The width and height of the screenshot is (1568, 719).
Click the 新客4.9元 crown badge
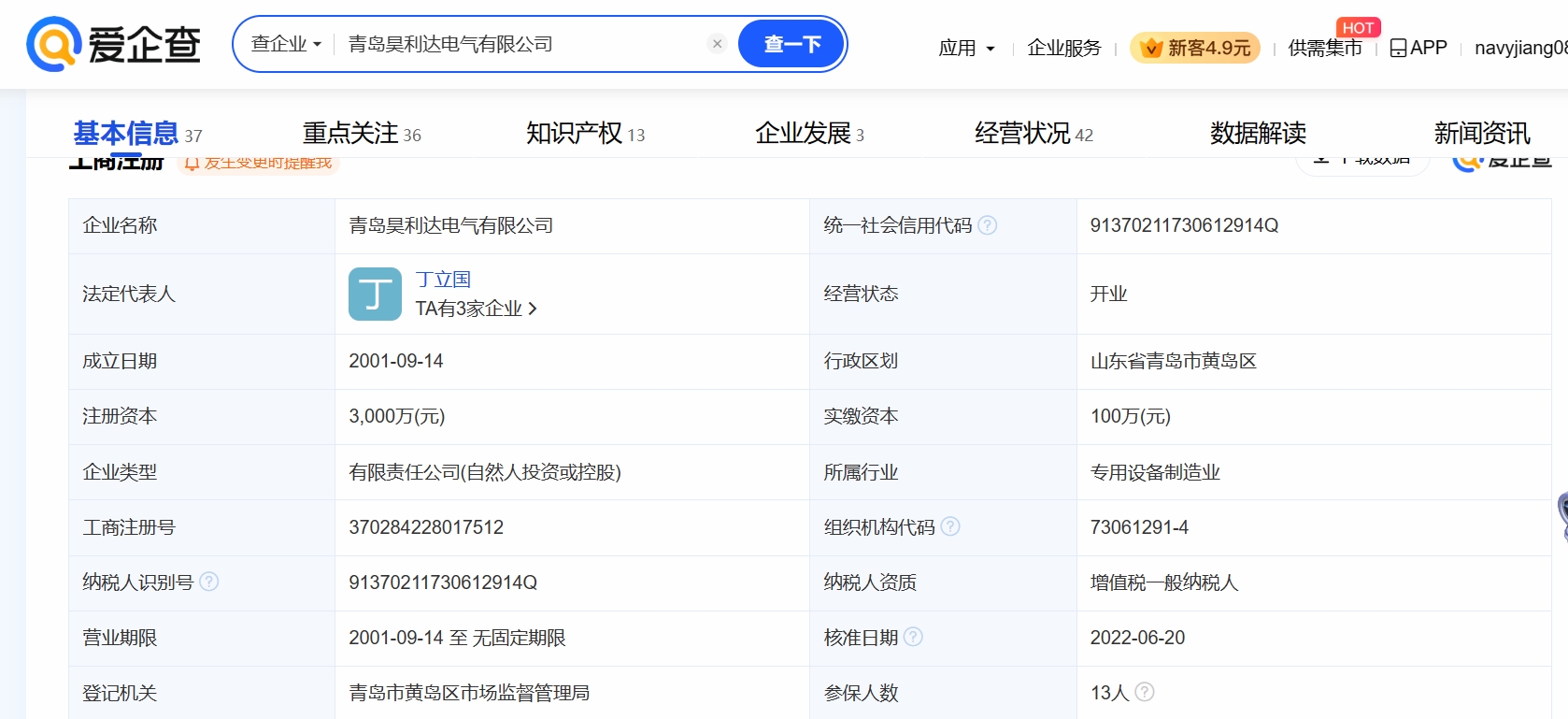point(1195,48)
